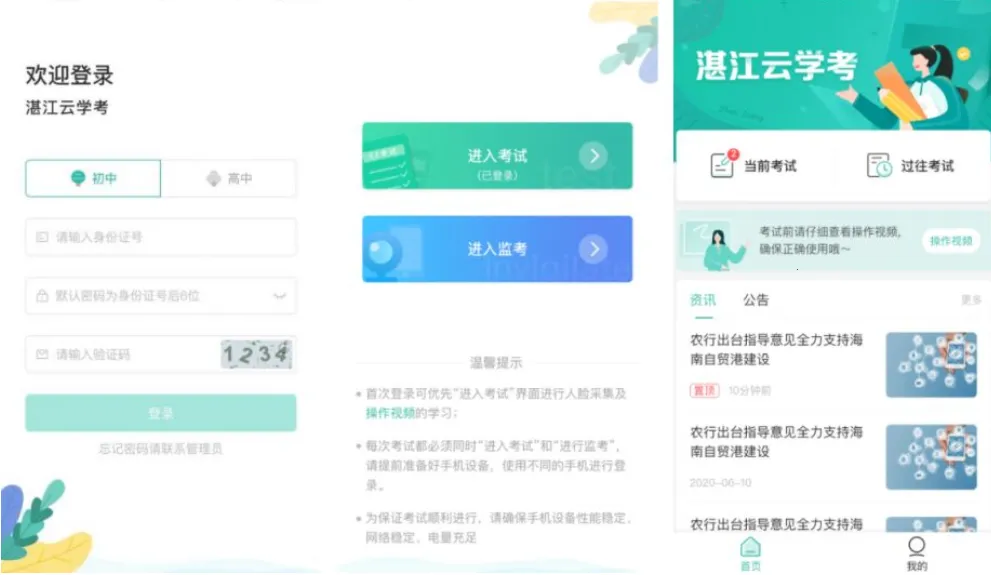Click the 请输入验证码 input field
The image size is (991, 575).
tap(123, 354)
